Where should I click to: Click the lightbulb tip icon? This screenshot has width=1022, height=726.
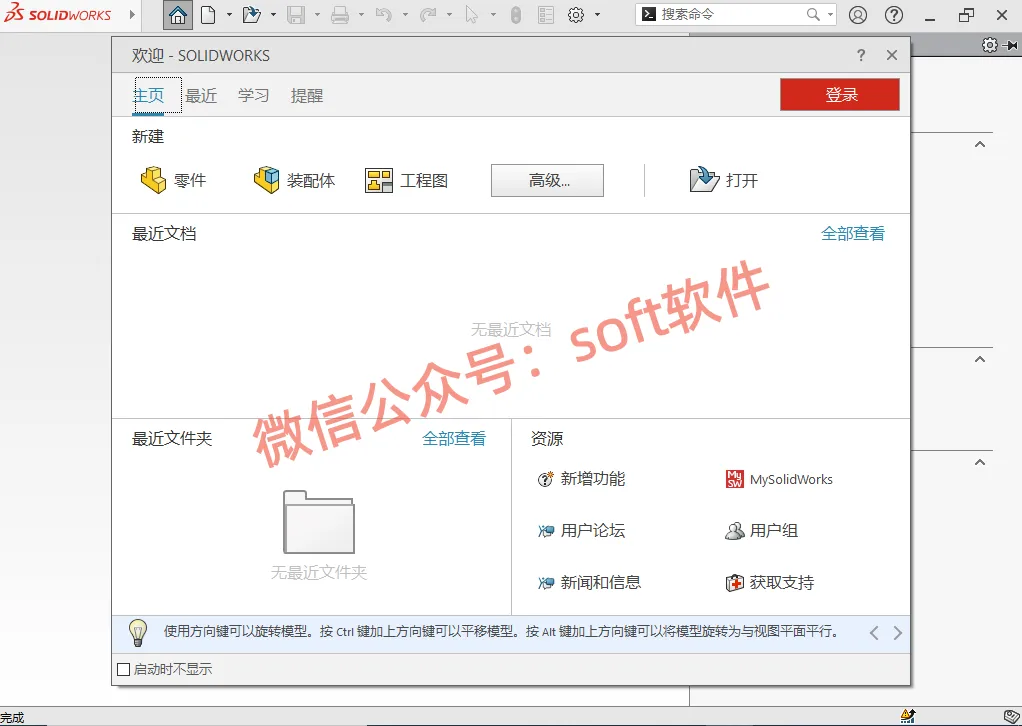point(138,632)
